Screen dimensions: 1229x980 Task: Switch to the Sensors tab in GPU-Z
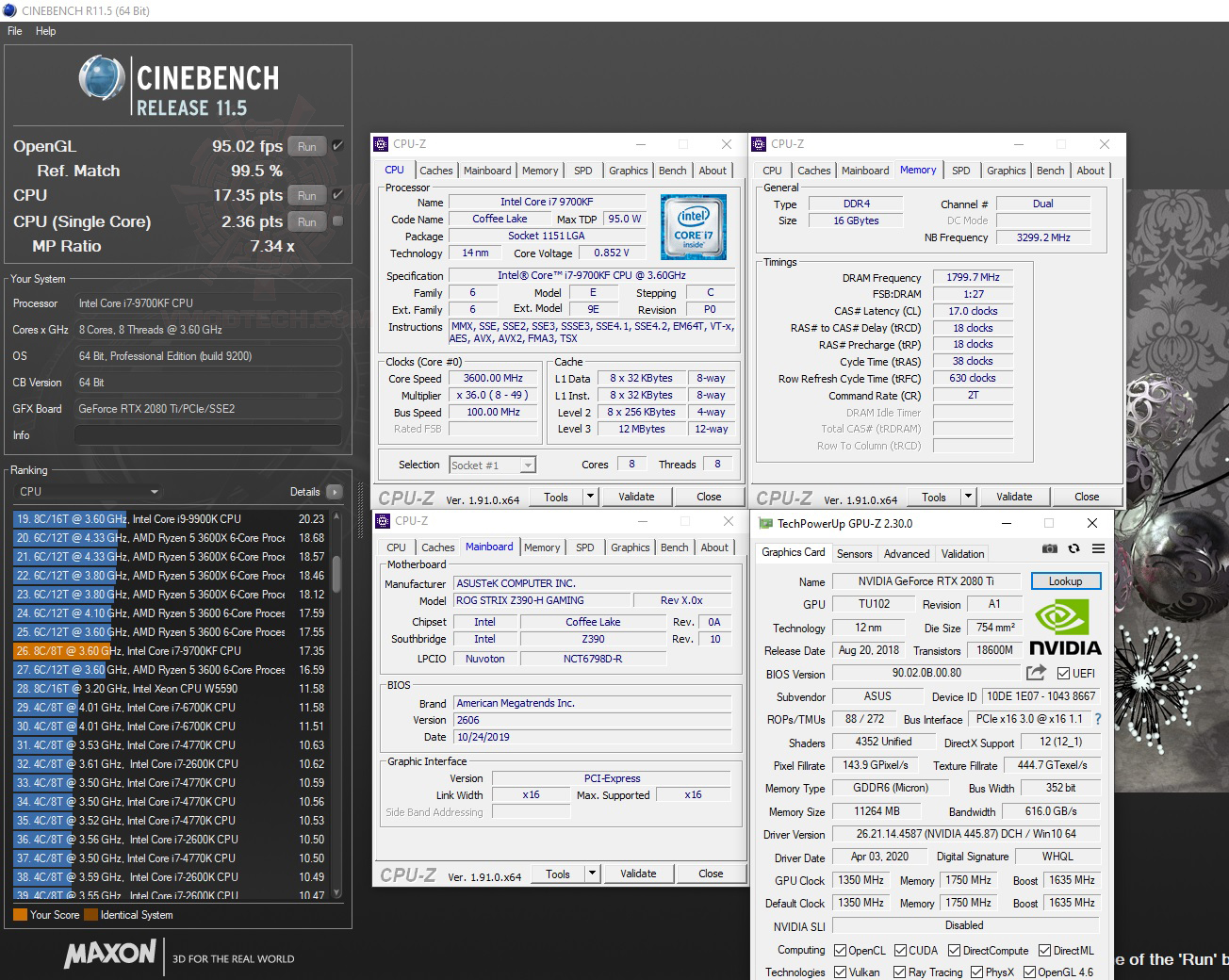[855, 554]
